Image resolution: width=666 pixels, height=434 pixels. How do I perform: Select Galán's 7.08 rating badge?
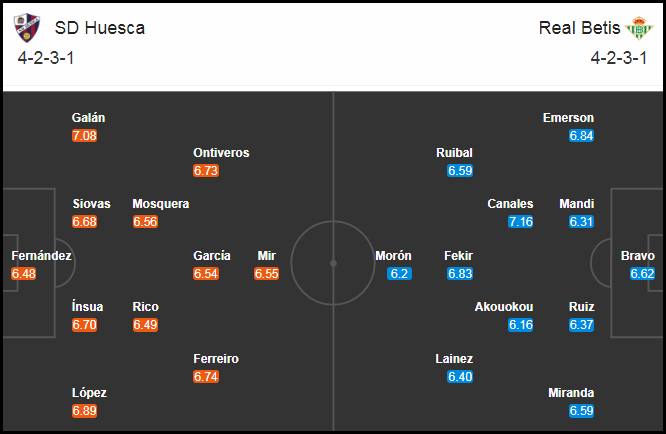[x=85, y=136]
